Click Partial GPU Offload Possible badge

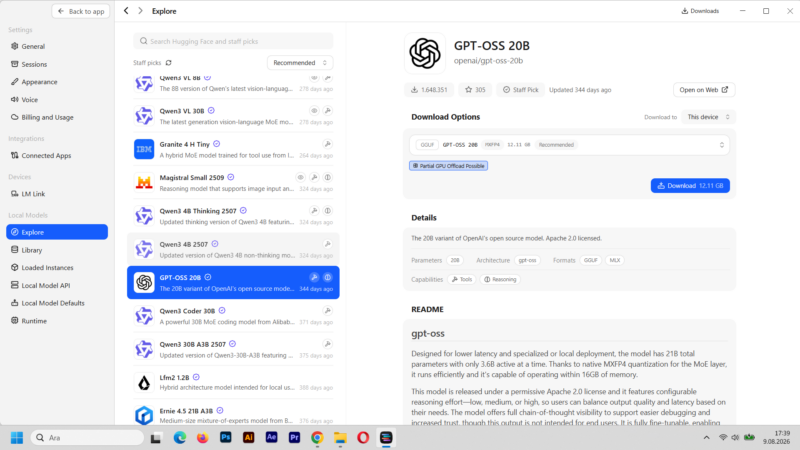tap(448, 166)
